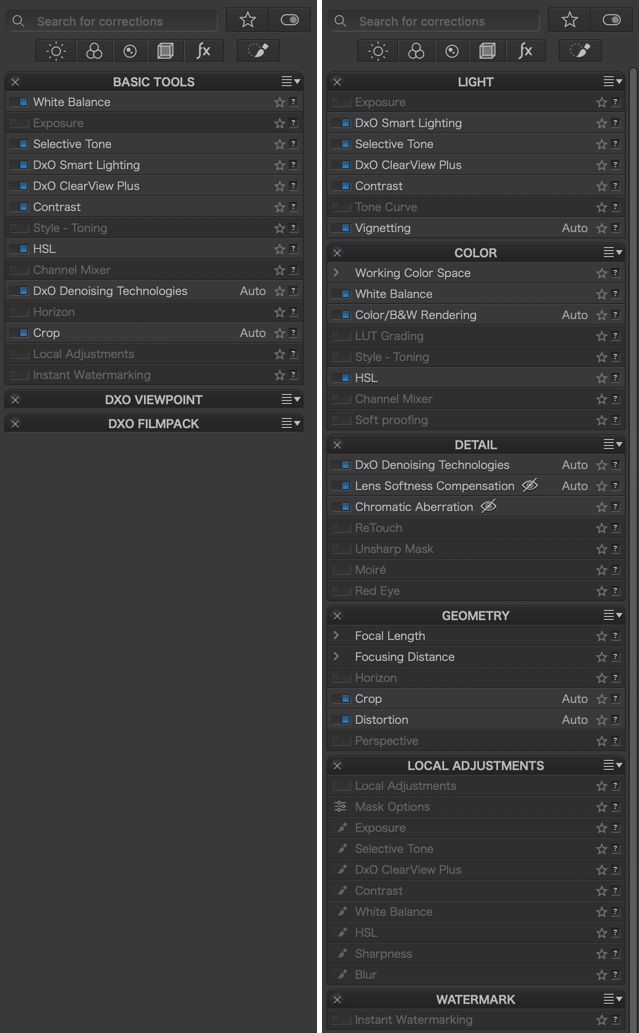The height and width of the screenshot is (1033, 639).
Task: Collapse the DXO VIEWPOINT palette header
Action: (153, 399)
